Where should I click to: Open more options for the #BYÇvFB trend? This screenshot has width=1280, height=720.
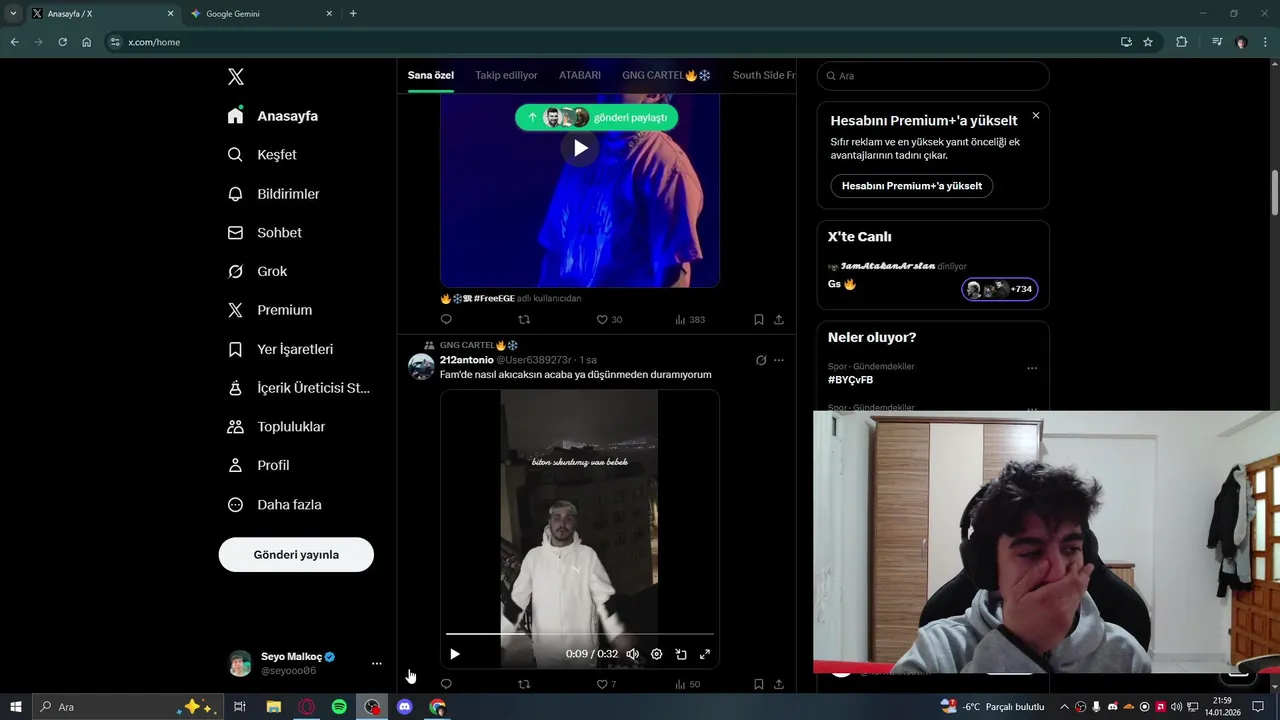pyautogui.click(x=1032, y=368)
